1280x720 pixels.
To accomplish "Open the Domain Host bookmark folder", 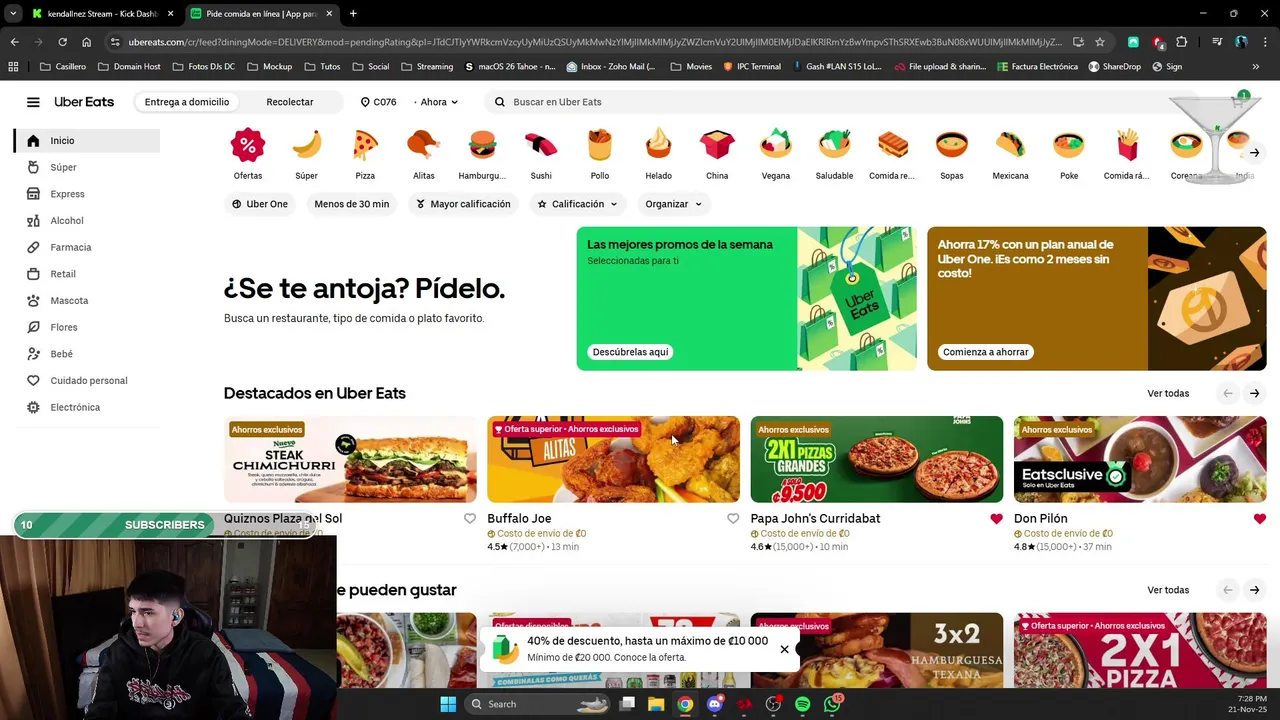I will click(129, 67).
